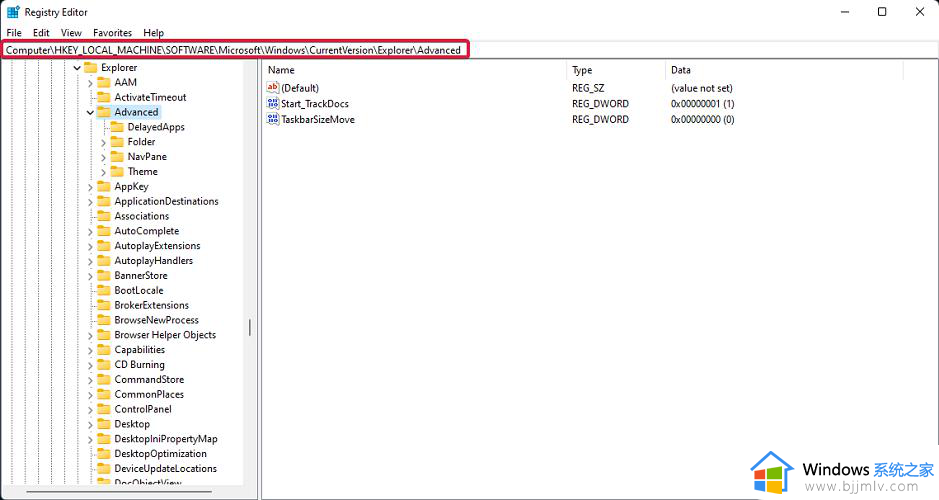The height and width of the screenshot is (500, 939).
Task: Expand the AppKey key
Action: click(x=90, y=187)
